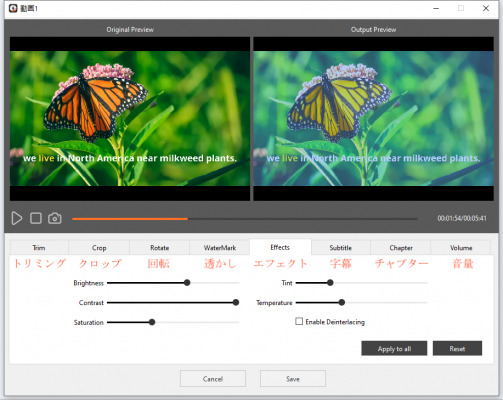Select the WaterMark tab

point(220,248)
